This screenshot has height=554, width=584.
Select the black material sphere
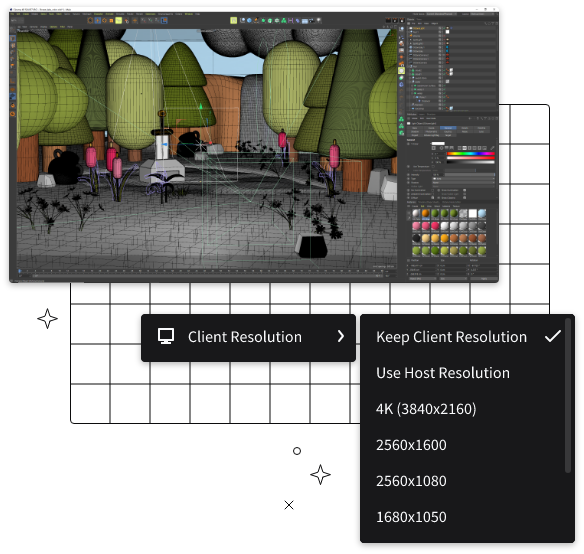click(416, 238)
